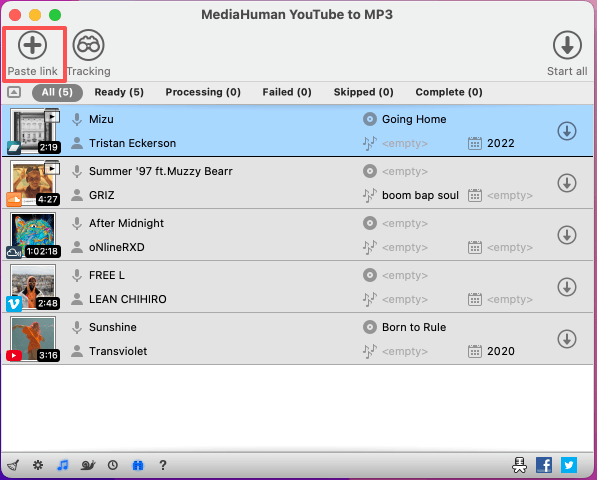View the Skipped (0) tab
The image size is (597, 480).
pyautogui.click(x=363, y=92)
